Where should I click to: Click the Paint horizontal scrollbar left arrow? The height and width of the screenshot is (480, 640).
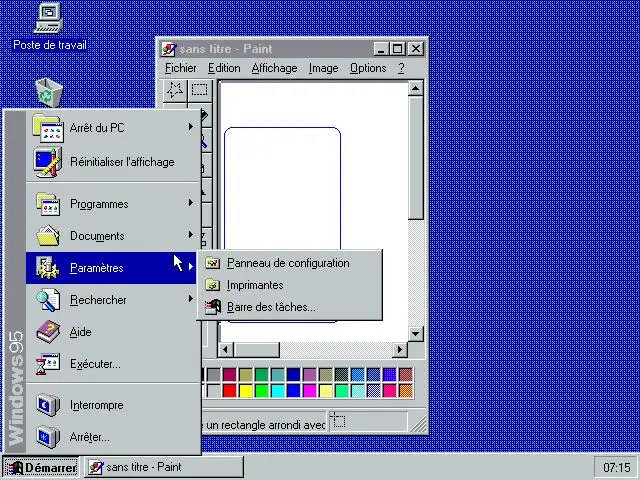pyautogui.click(x=225, y=350)
